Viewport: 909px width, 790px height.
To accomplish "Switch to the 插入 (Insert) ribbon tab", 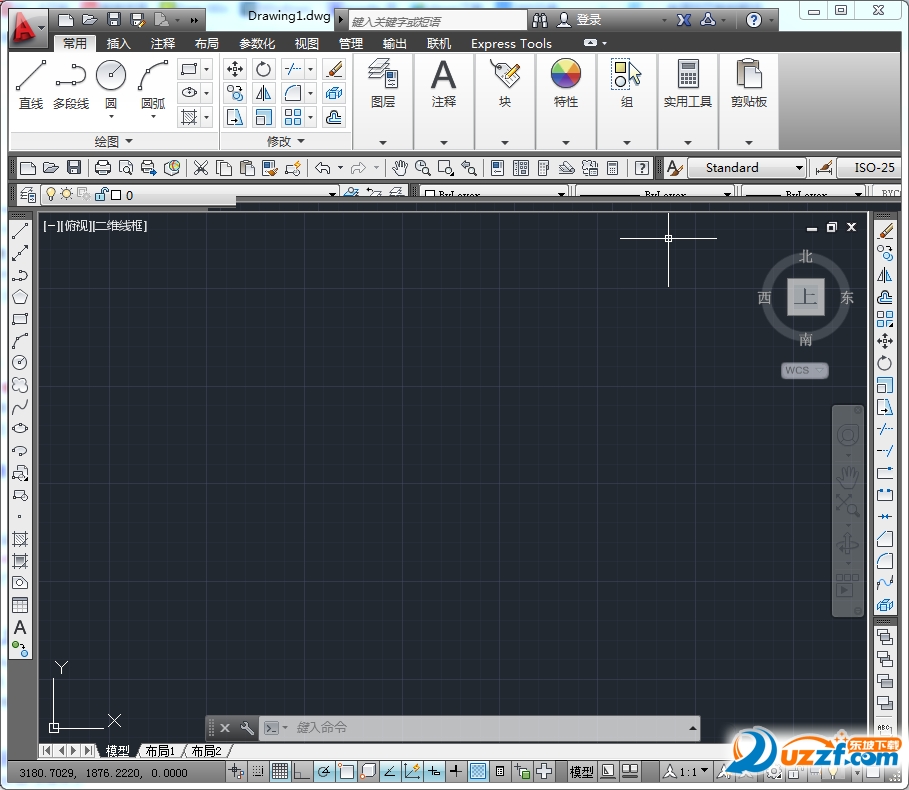I will 118,43.
